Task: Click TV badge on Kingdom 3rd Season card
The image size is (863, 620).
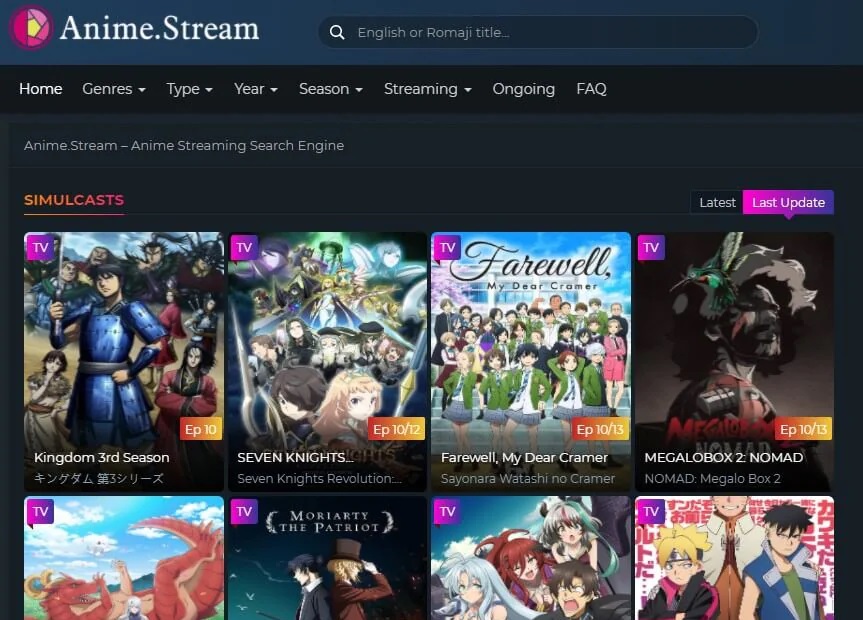Action: [x=40, y=248]
